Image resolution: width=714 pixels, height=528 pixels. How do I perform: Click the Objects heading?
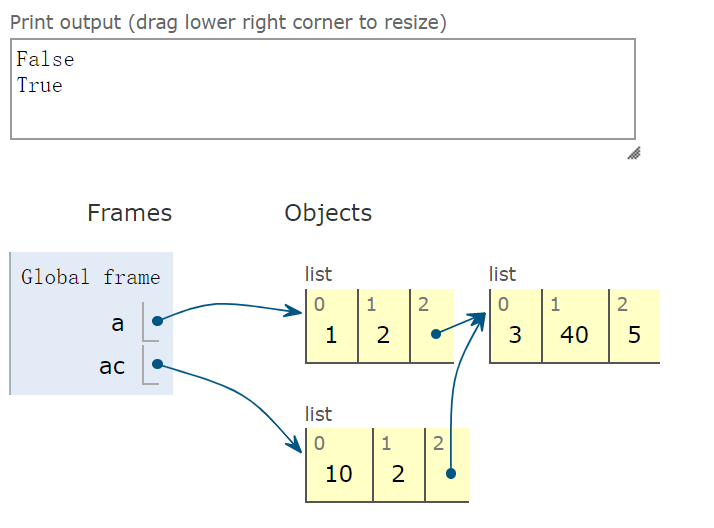328,213
